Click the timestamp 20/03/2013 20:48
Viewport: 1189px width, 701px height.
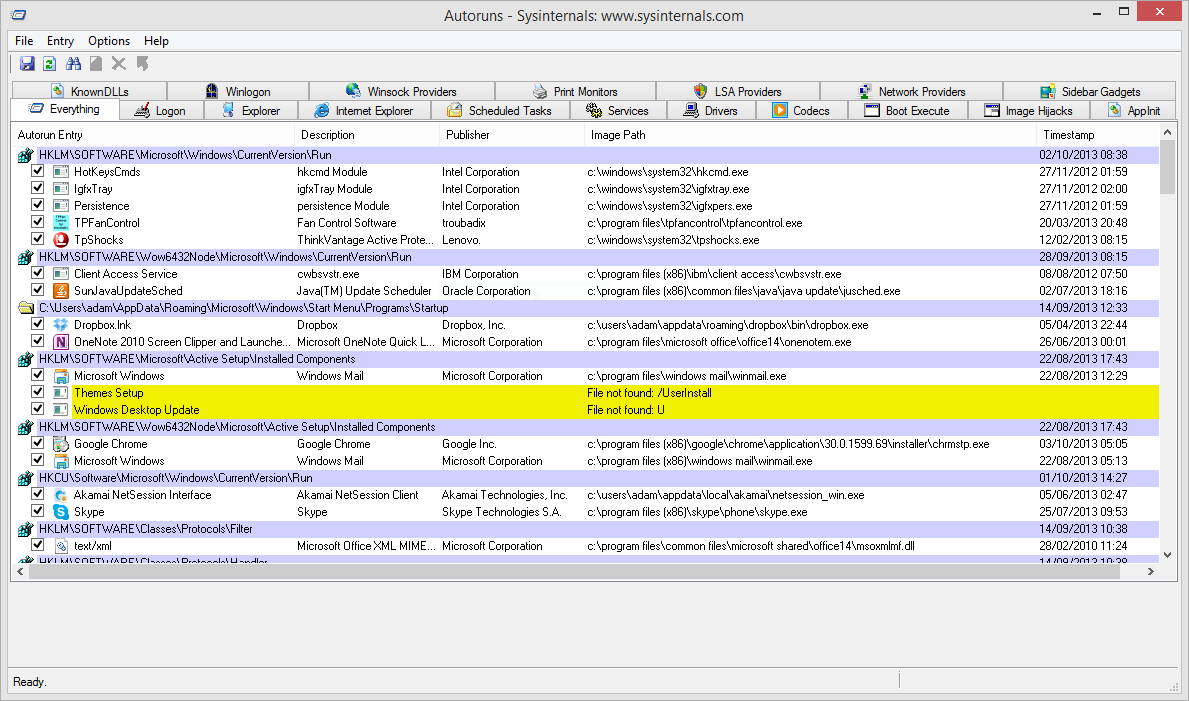1083,223
